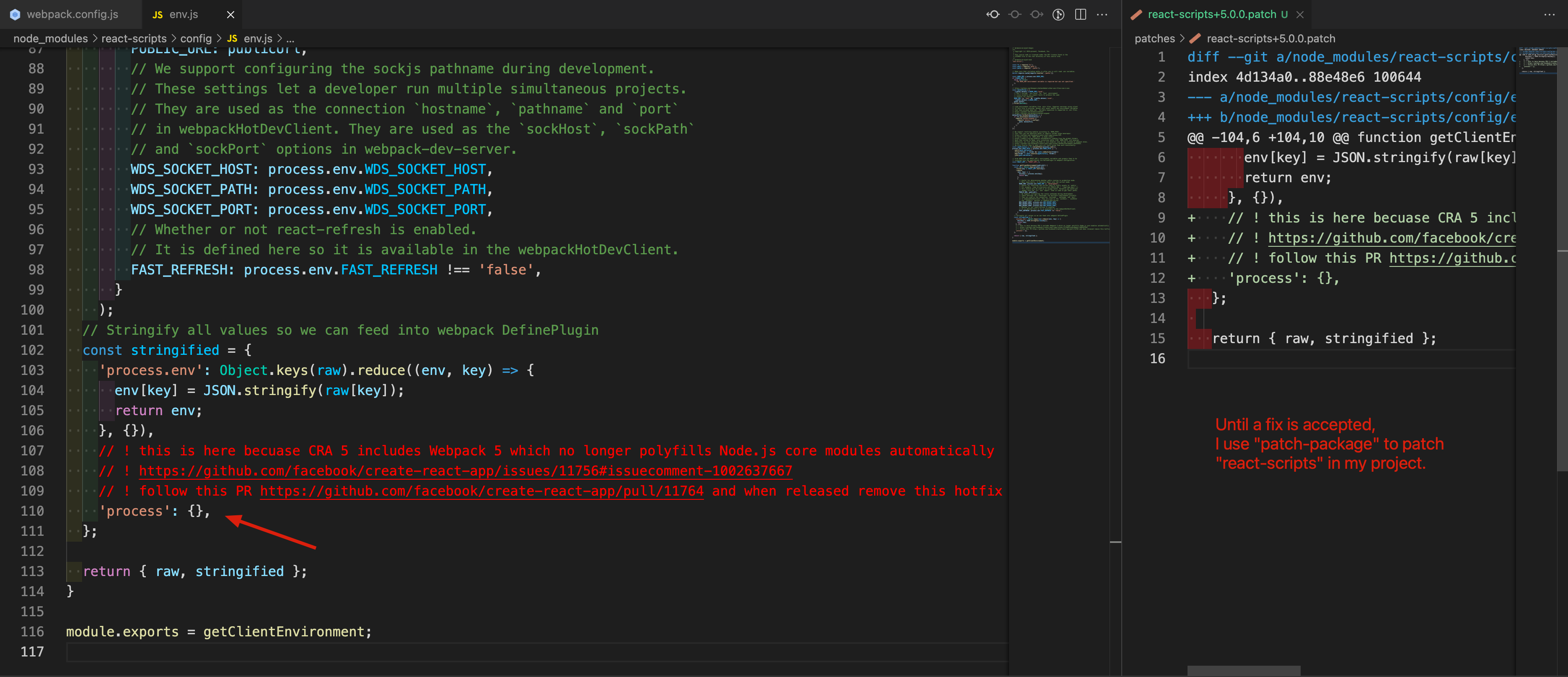Click the middle commit revision icon
The width and height of the screenshot is (1568, 677).
coord(1015,15)
